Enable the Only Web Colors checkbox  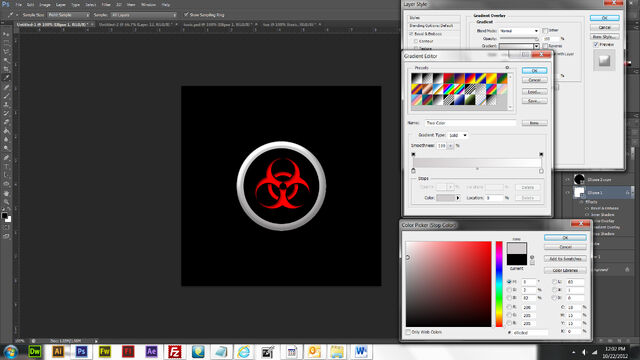tap(408, 332)
